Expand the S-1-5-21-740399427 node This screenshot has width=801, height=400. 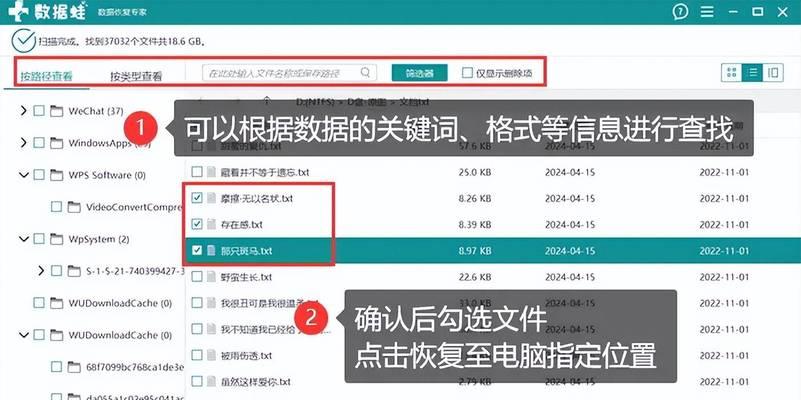pyautogui.click(x=41, y=271)
